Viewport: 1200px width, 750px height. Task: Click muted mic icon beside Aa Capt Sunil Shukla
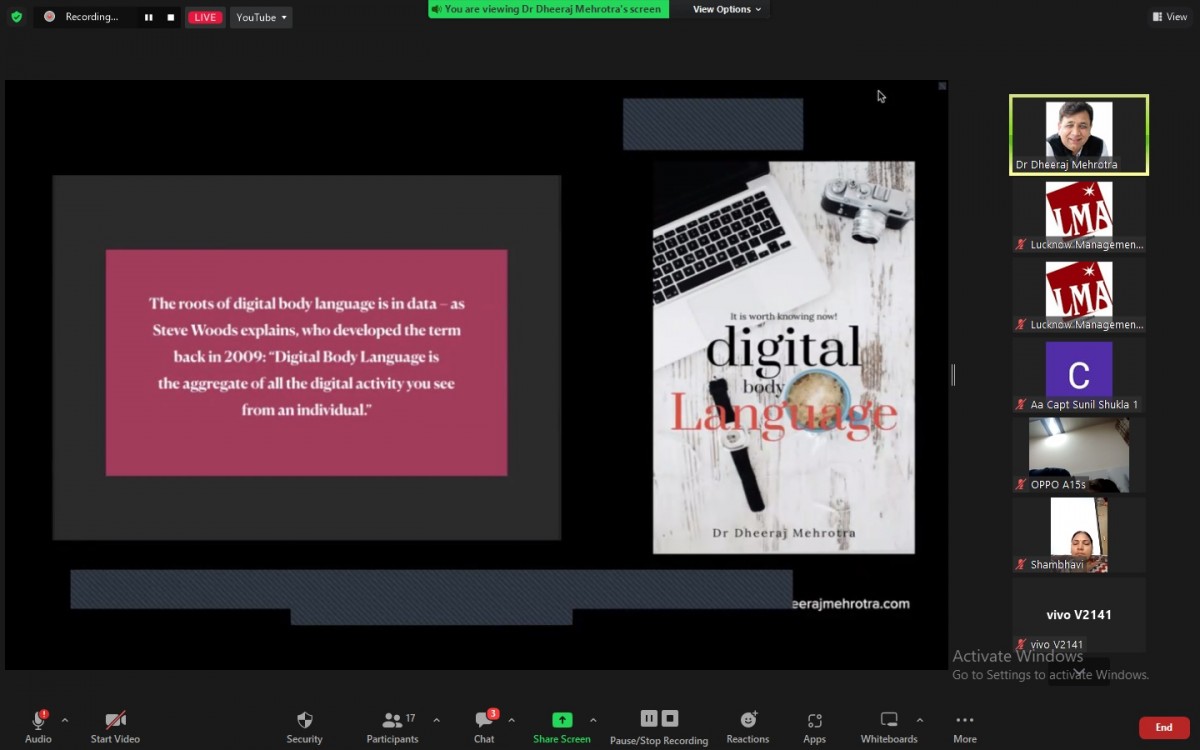pyautogui.click(x=1021, y=405)
